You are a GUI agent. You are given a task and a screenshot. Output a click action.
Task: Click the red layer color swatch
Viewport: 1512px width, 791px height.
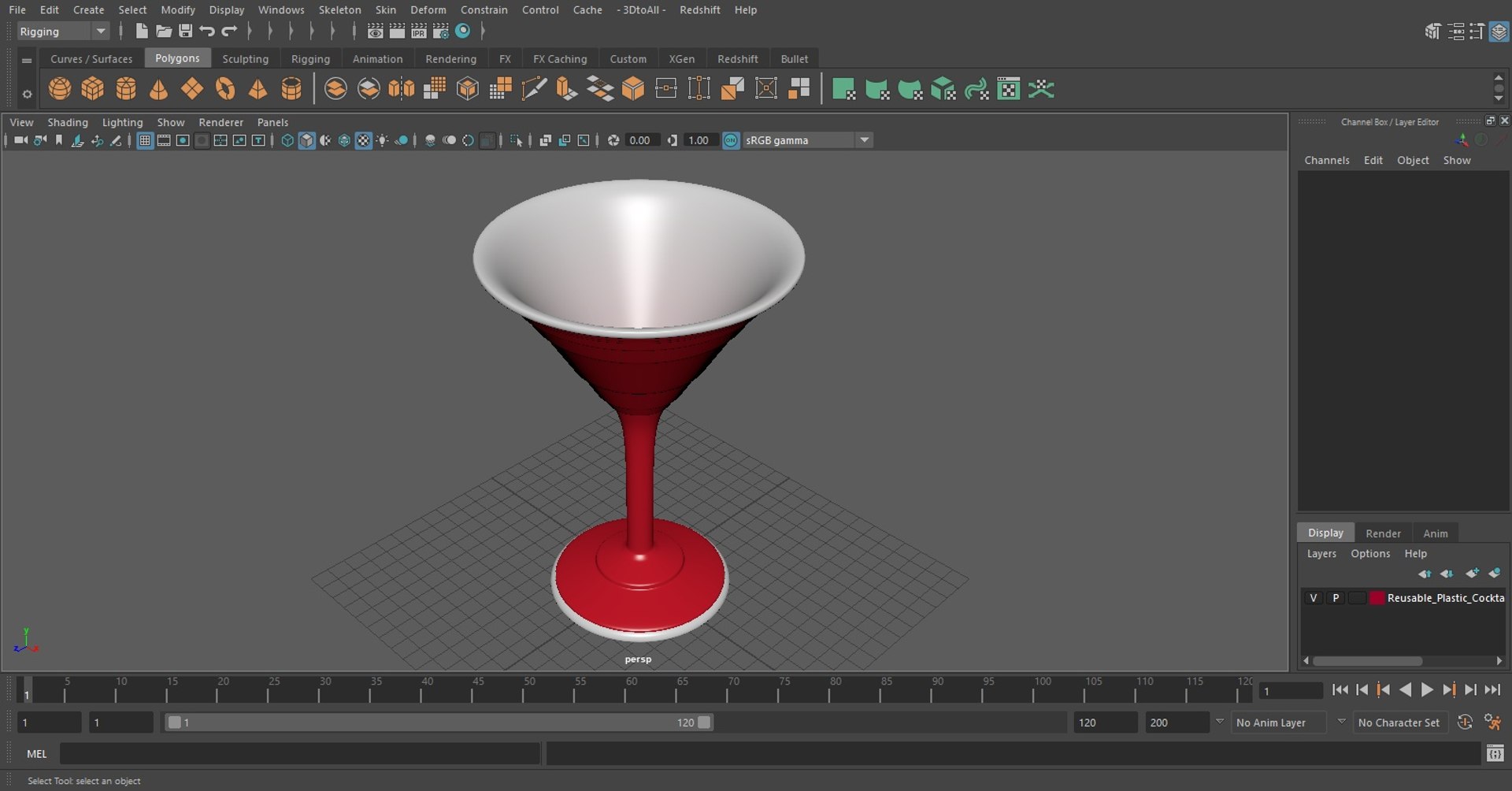1377,598
